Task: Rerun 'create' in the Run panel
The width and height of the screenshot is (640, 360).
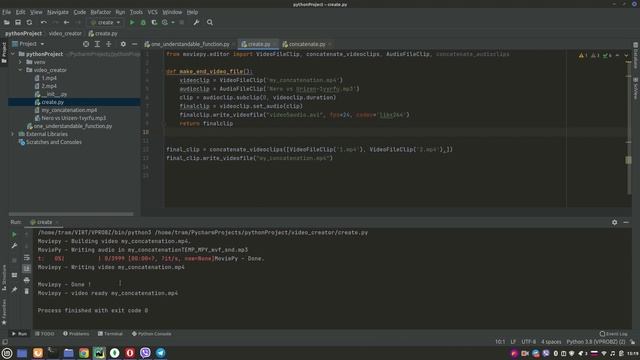Action: [x=14, y=234]
